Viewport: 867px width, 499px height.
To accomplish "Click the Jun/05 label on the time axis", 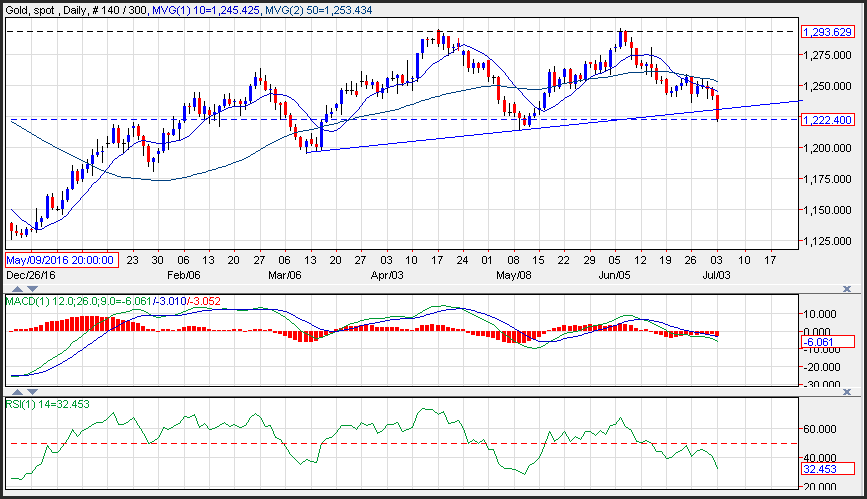I will point(612,273).
